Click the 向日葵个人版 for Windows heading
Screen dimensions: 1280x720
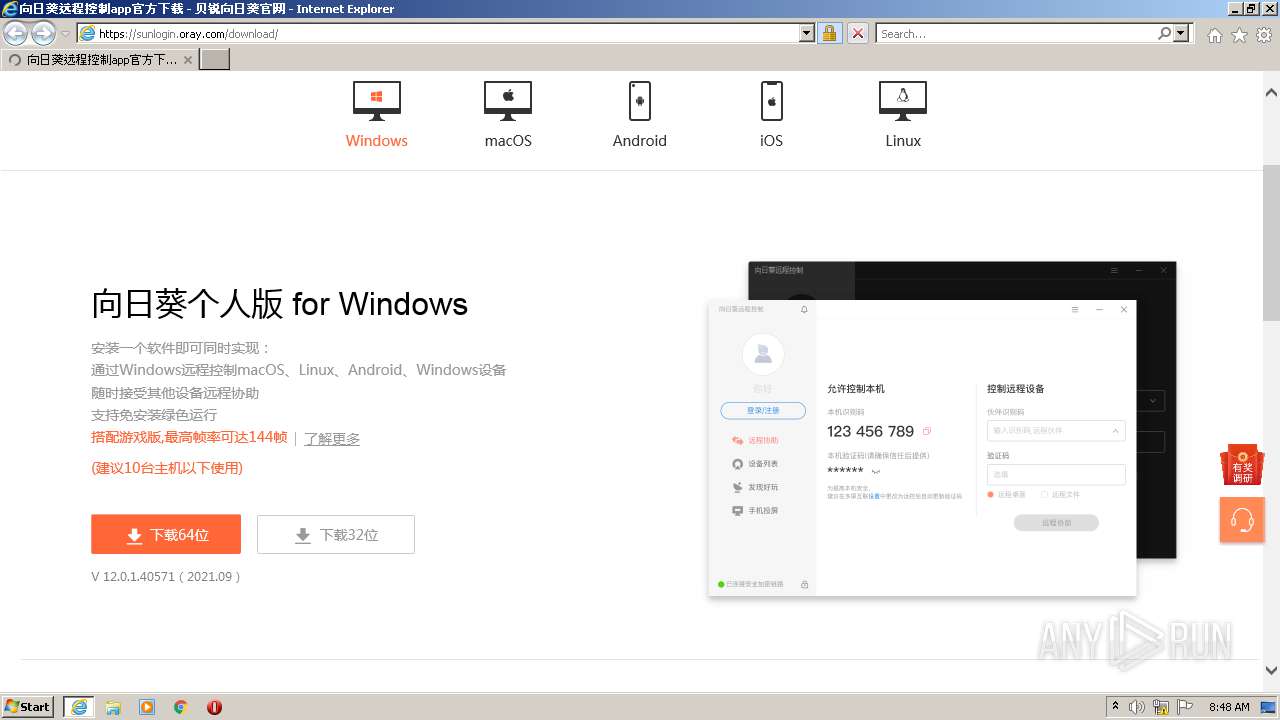tap(280, 304)
